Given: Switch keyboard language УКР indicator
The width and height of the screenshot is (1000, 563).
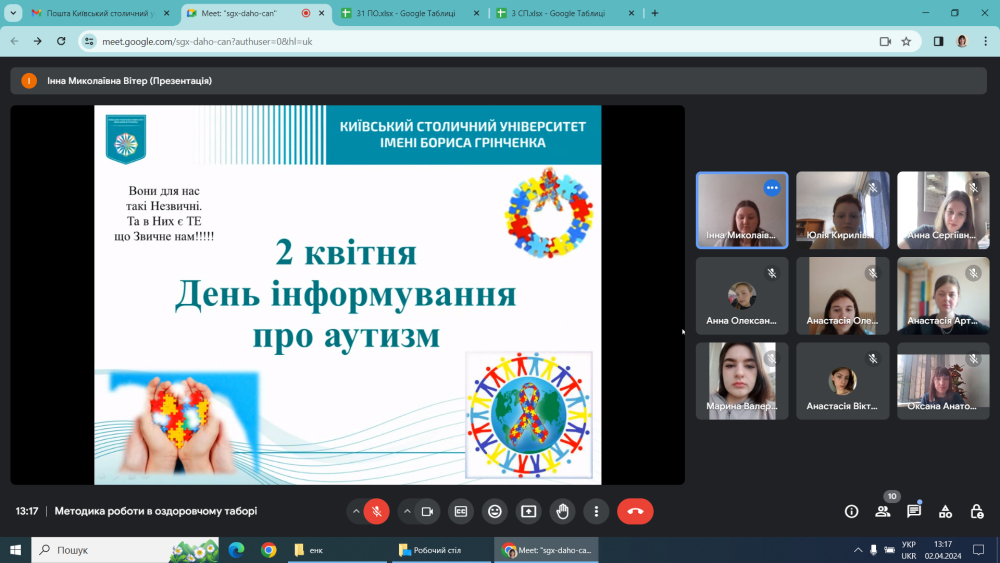Looking at the screenshot, I should tap(909, 550).
